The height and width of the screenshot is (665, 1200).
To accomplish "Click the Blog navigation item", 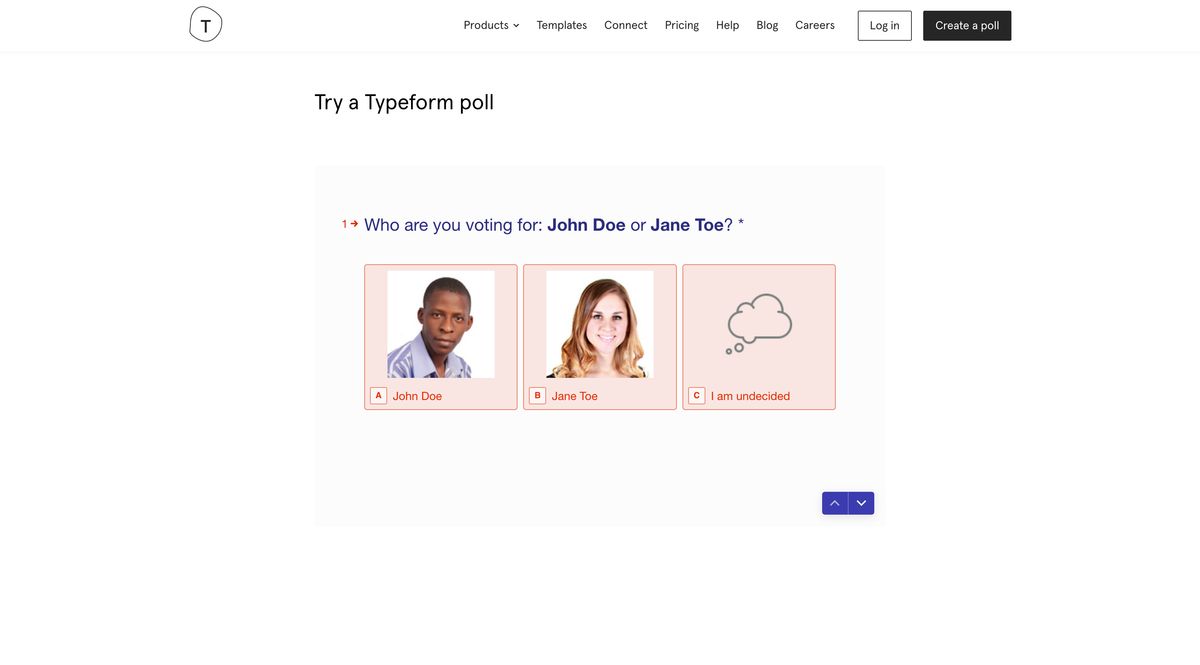I will (768, 22).
